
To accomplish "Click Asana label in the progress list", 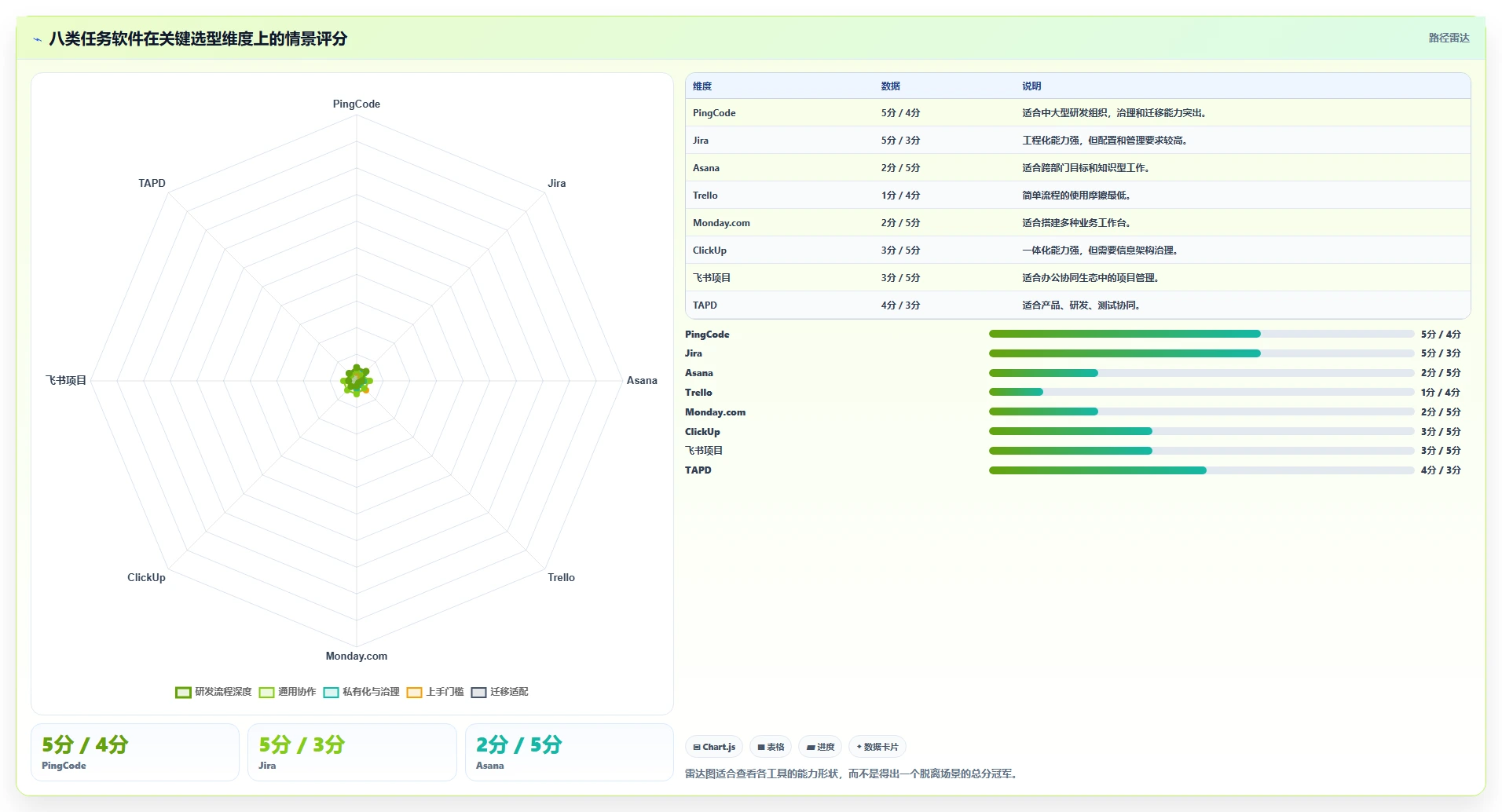I will pos(699,373).
